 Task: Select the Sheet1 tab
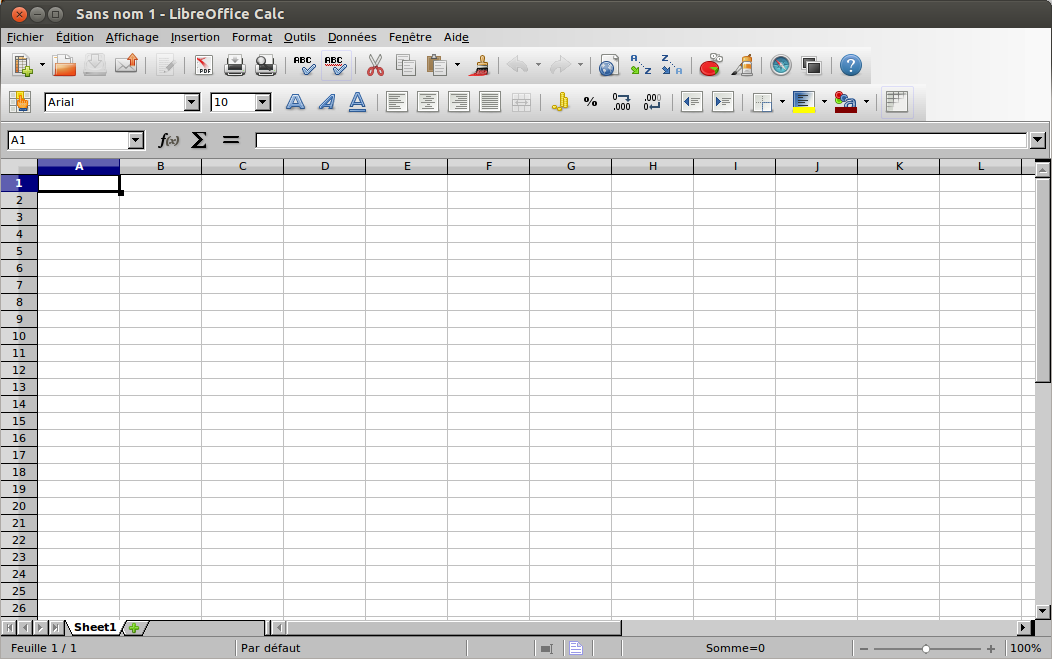(x=94, y=627)
